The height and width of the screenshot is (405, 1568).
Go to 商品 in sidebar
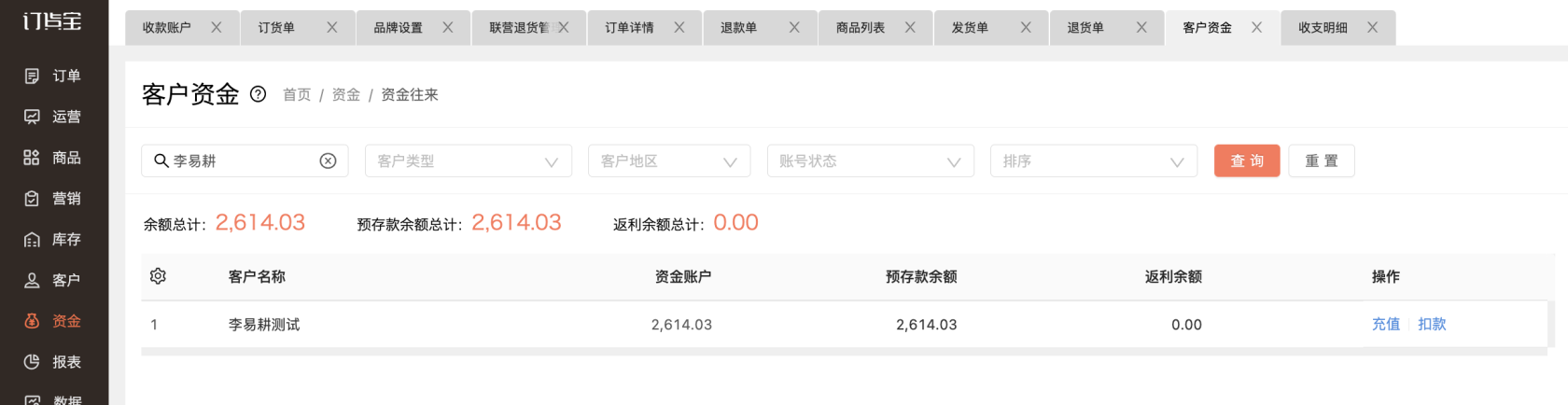[x=53, y=158]
